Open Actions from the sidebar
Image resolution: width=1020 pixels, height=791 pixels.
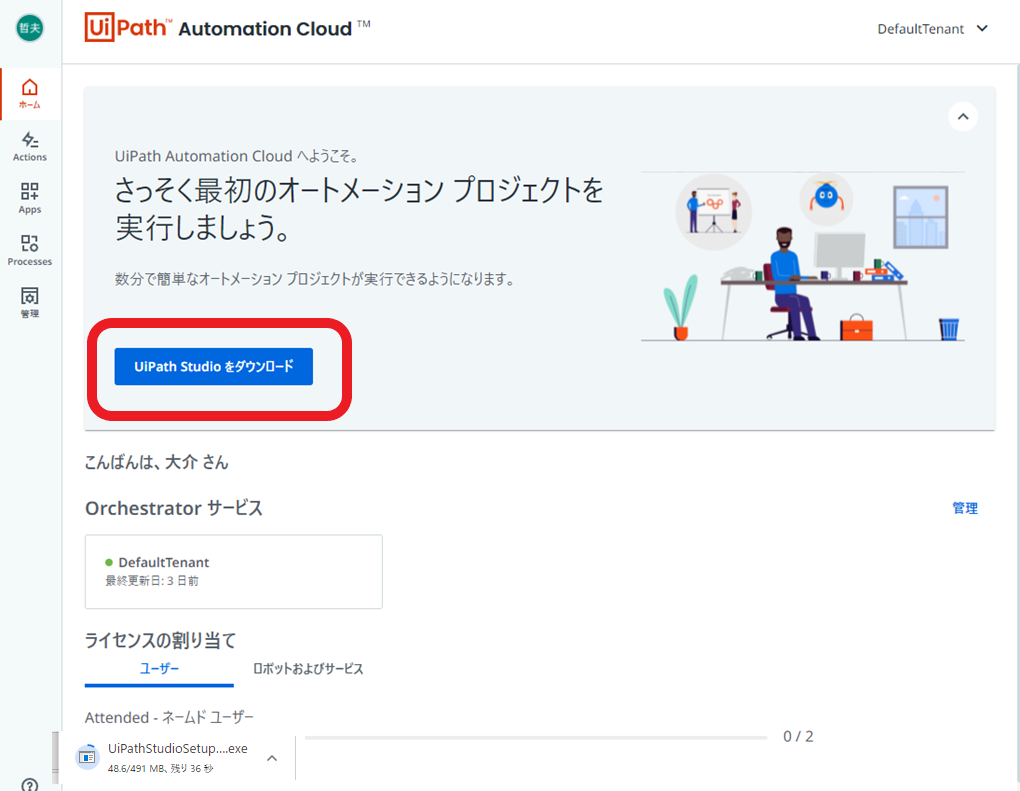tap(30, 146)
